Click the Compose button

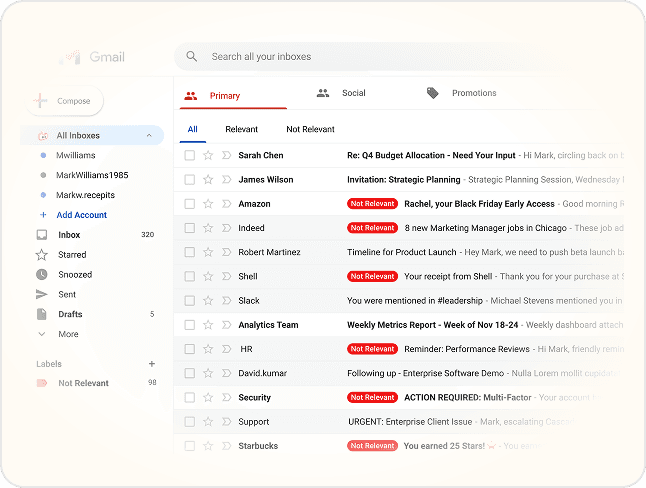[64, 101]
